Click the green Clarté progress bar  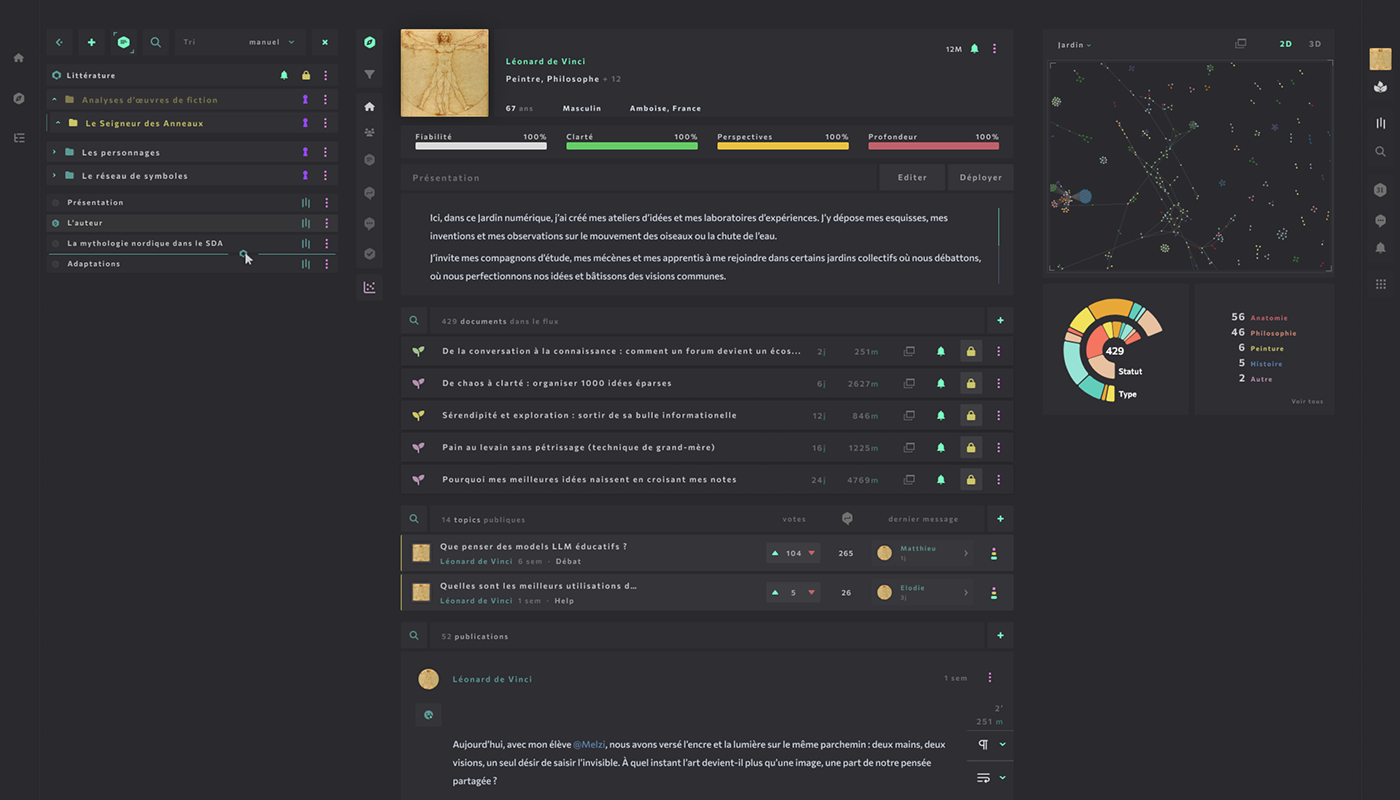pyautogui.click(x=631, y=146)
